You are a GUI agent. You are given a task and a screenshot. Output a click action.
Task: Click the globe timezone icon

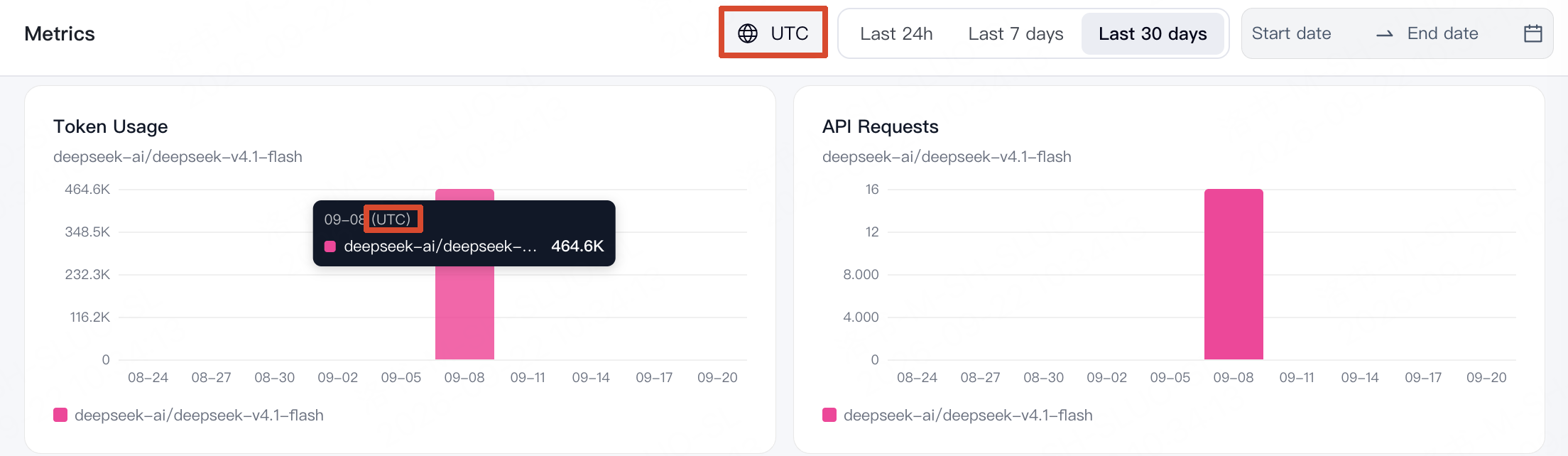[748, 33]
